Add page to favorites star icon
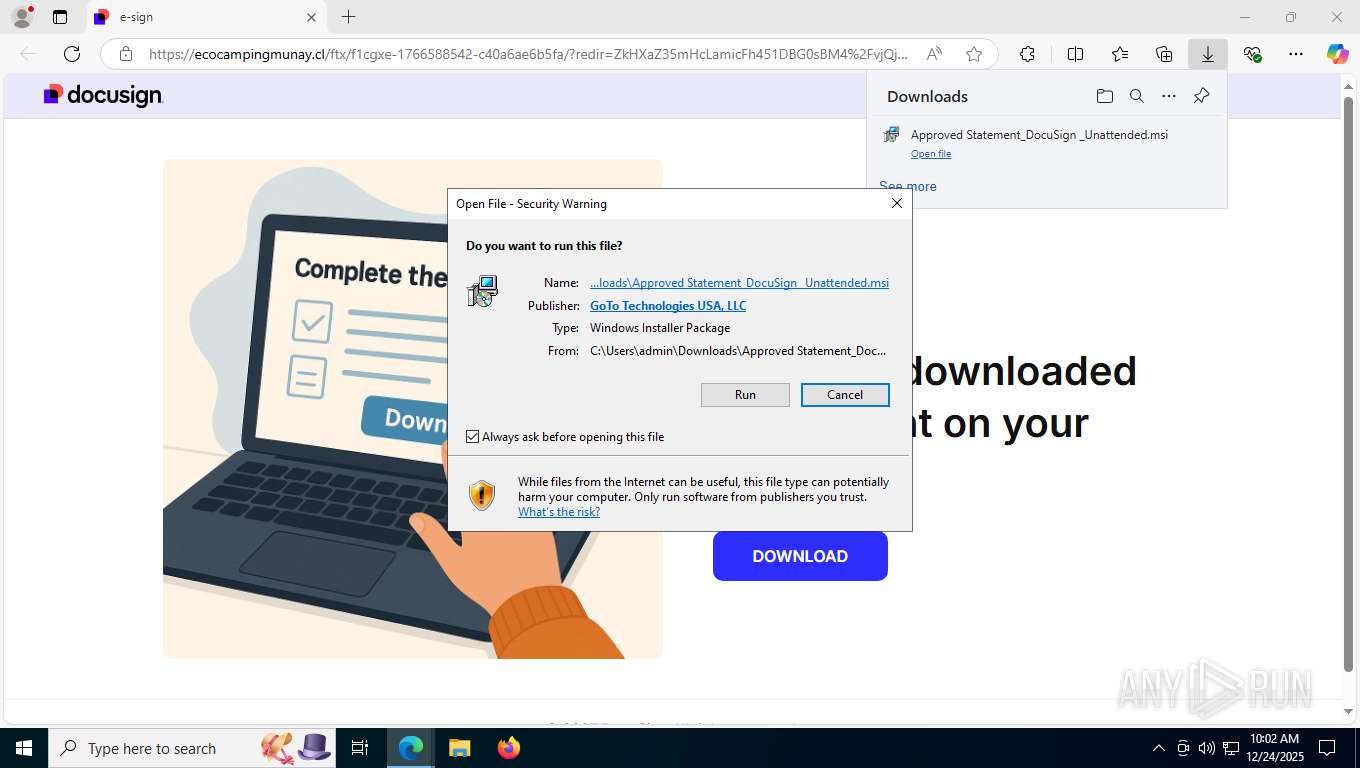Viewport: 1360px width, 768px height. click(974, 54)
